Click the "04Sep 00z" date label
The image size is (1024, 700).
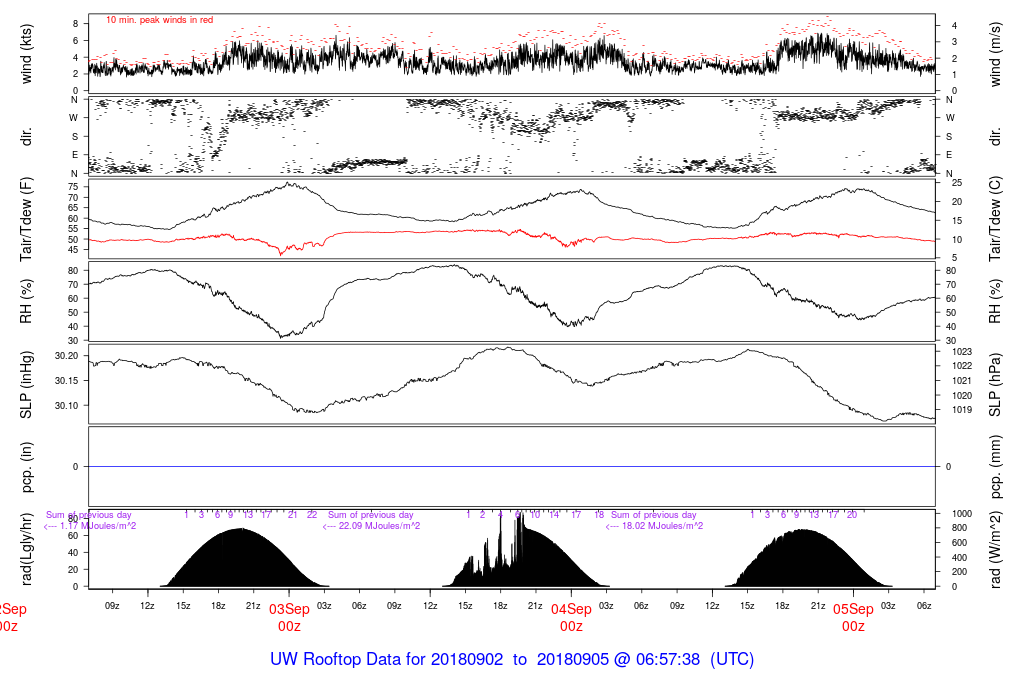(x=571, y=618)
